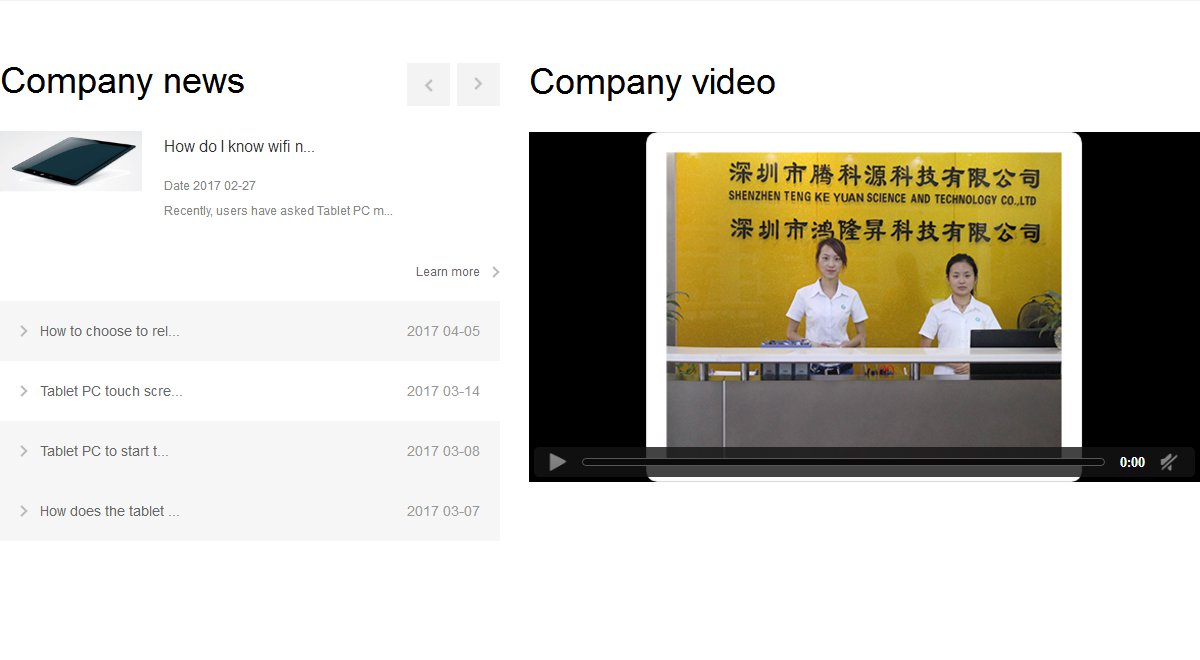This screenshot has height=660, width=1200.
Task: Select the 'Date 2017 02-27' text
Action: tap(210, 186)
